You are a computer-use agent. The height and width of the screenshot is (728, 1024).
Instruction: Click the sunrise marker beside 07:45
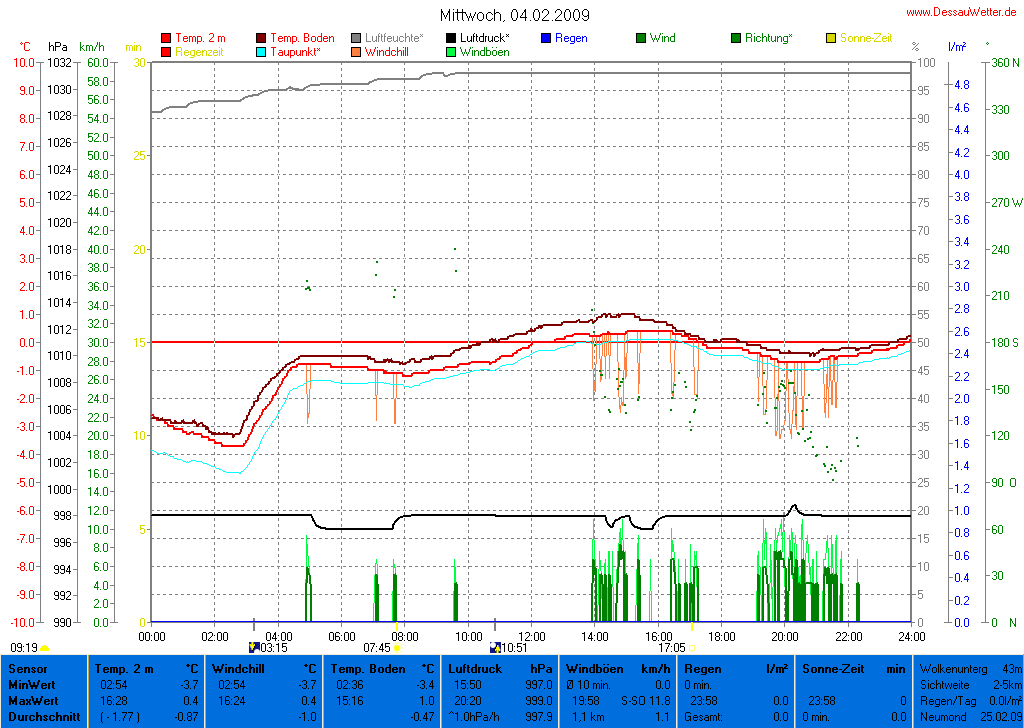pyautogui.click(x=397, y=648)
